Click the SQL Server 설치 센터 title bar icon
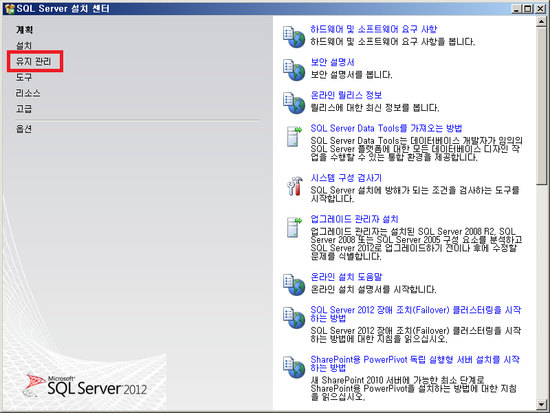Image resolution: width=550 pixels, height=413 pixels. click(x=10, y=8)
